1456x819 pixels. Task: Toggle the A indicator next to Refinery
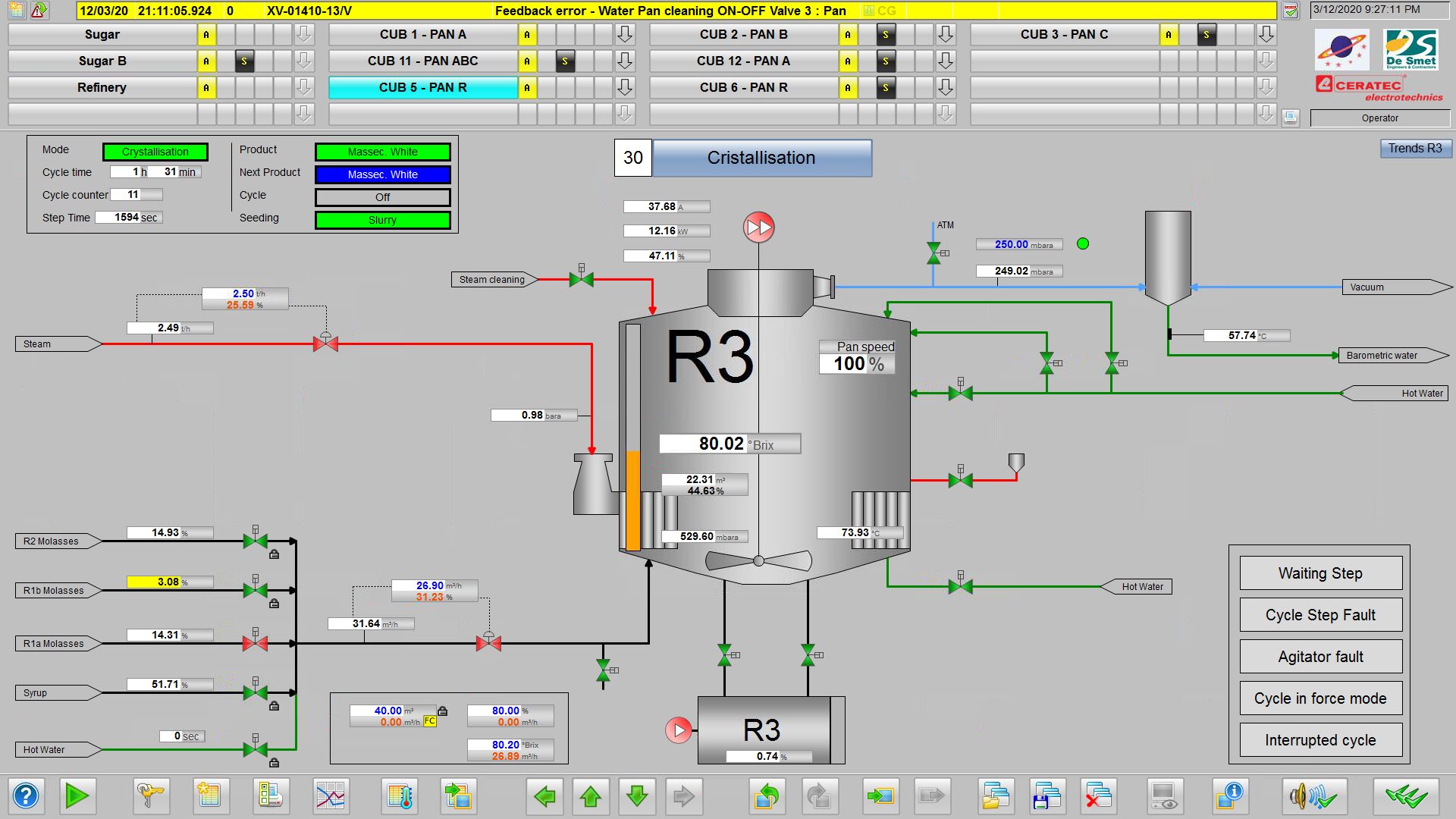tap(206, 88)
